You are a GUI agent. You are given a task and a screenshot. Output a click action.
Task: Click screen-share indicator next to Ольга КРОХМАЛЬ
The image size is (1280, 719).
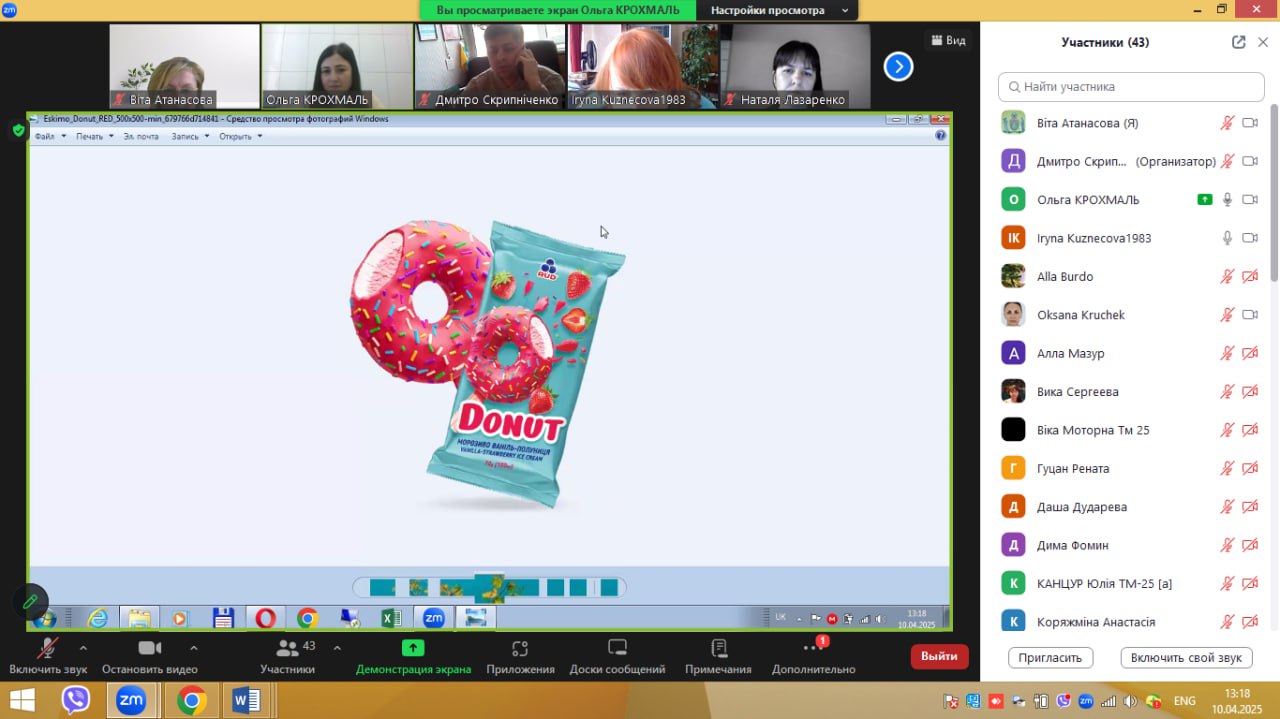(x=1205, y=200)
